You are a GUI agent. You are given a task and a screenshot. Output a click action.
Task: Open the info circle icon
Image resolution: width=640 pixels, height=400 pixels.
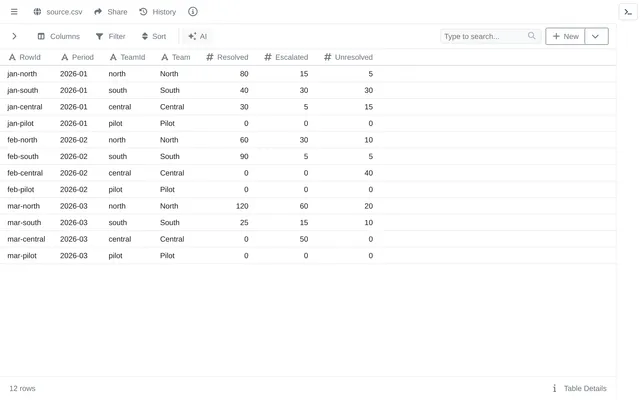pyautogui.click(x=193, y=12)
